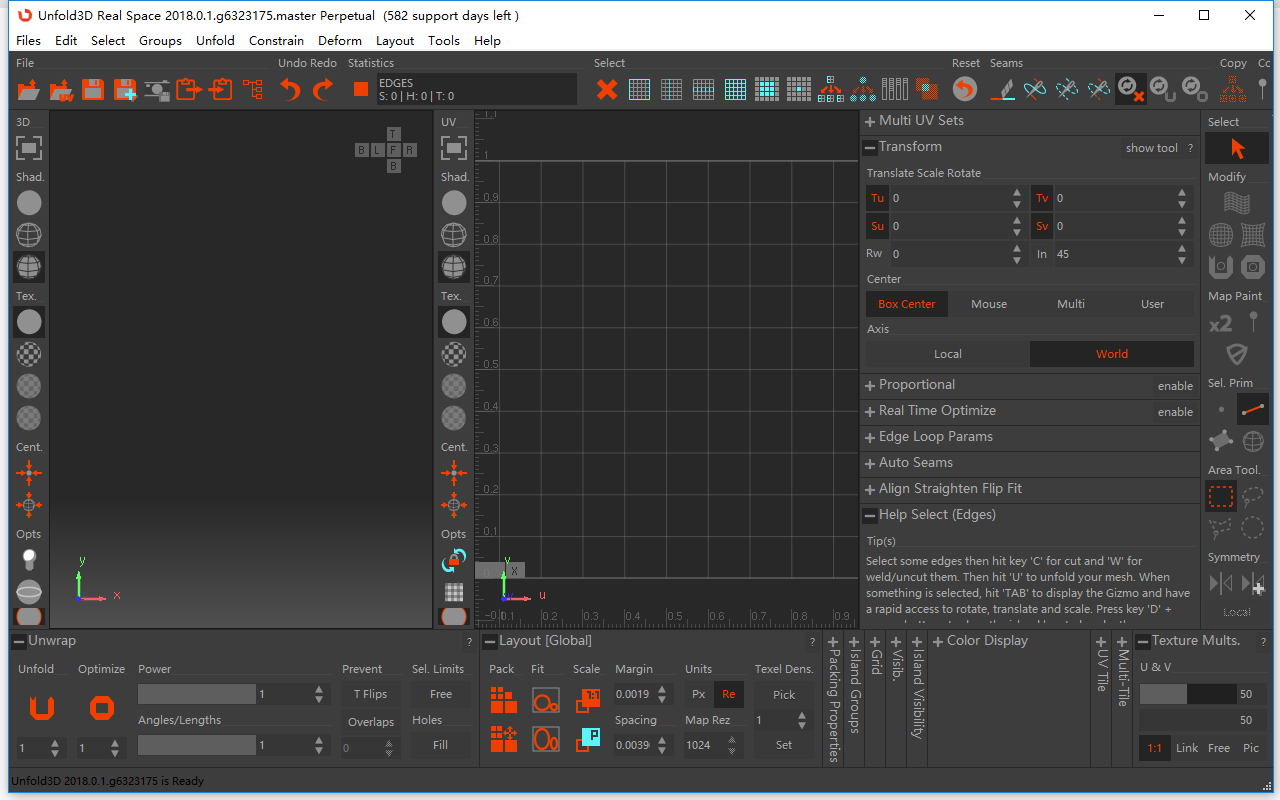Open the Groups menu

pyautogui.click(x=161, y=41)
